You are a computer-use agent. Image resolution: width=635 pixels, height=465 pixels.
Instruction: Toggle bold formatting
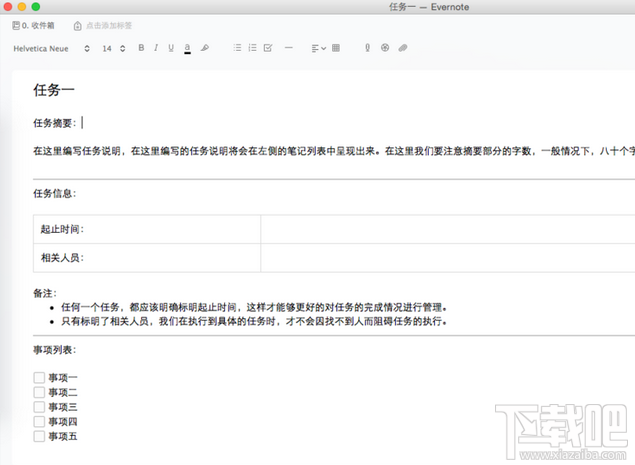141,48
